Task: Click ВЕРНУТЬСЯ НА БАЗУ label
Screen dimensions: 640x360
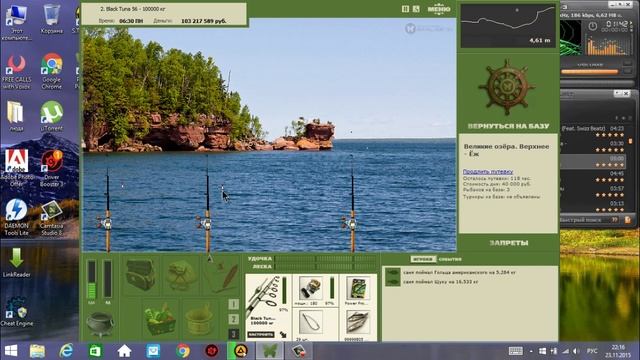Action: [508, 126]
